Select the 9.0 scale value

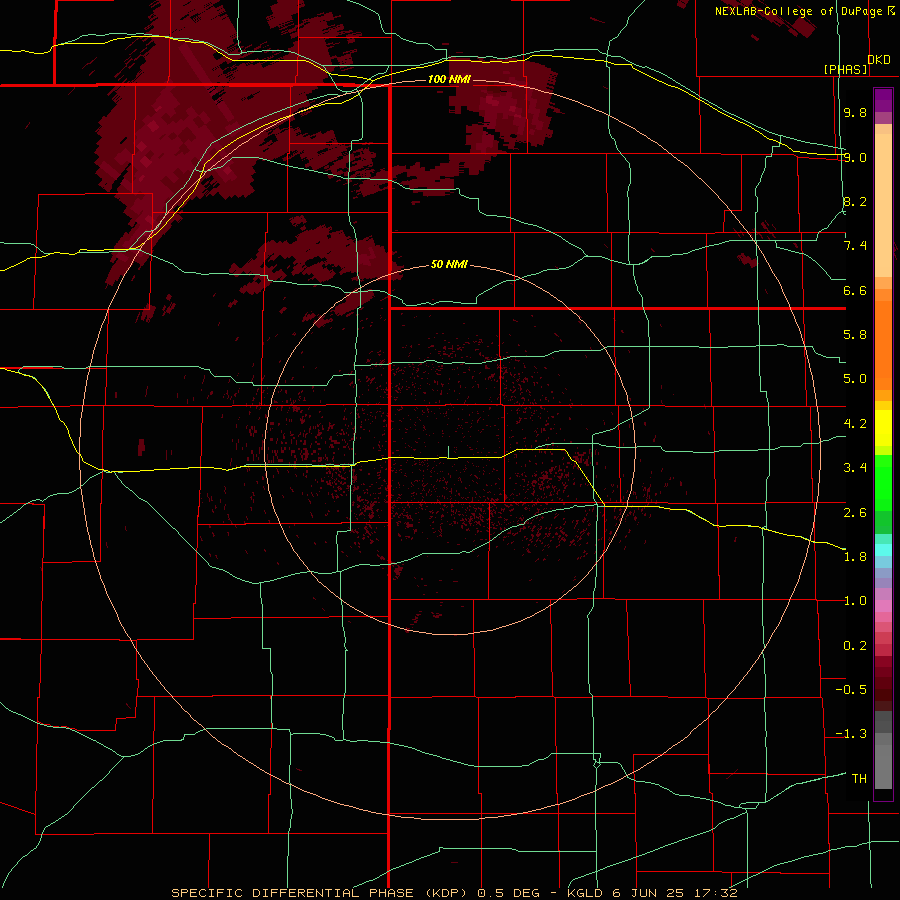point(855,157)
